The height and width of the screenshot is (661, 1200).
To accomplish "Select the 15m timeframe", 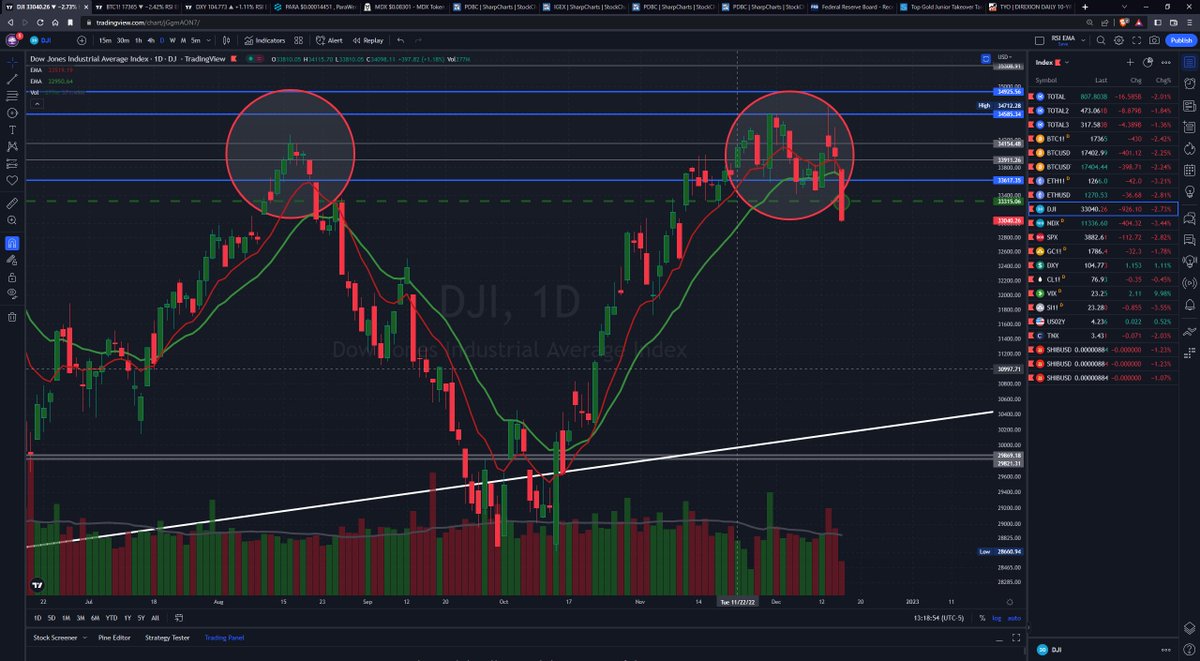I will coord(105,40).
